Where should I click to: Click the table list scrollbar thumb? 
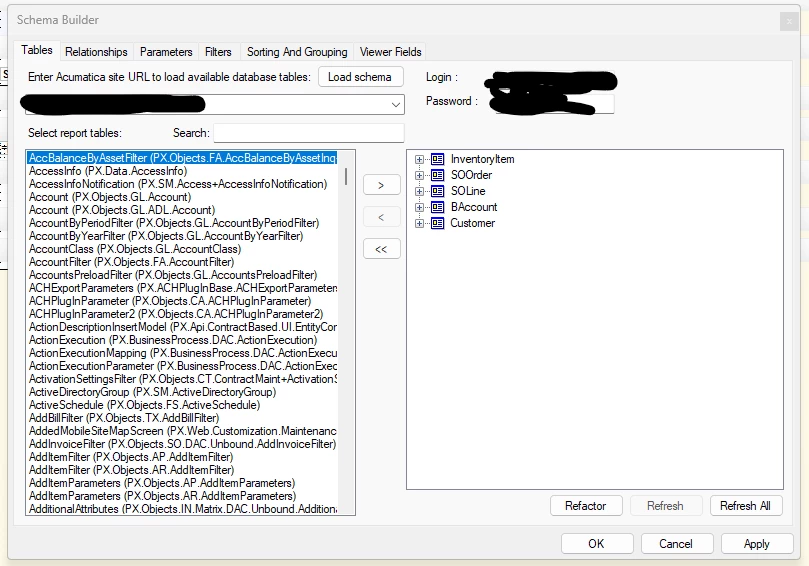[x=345, y=176]
